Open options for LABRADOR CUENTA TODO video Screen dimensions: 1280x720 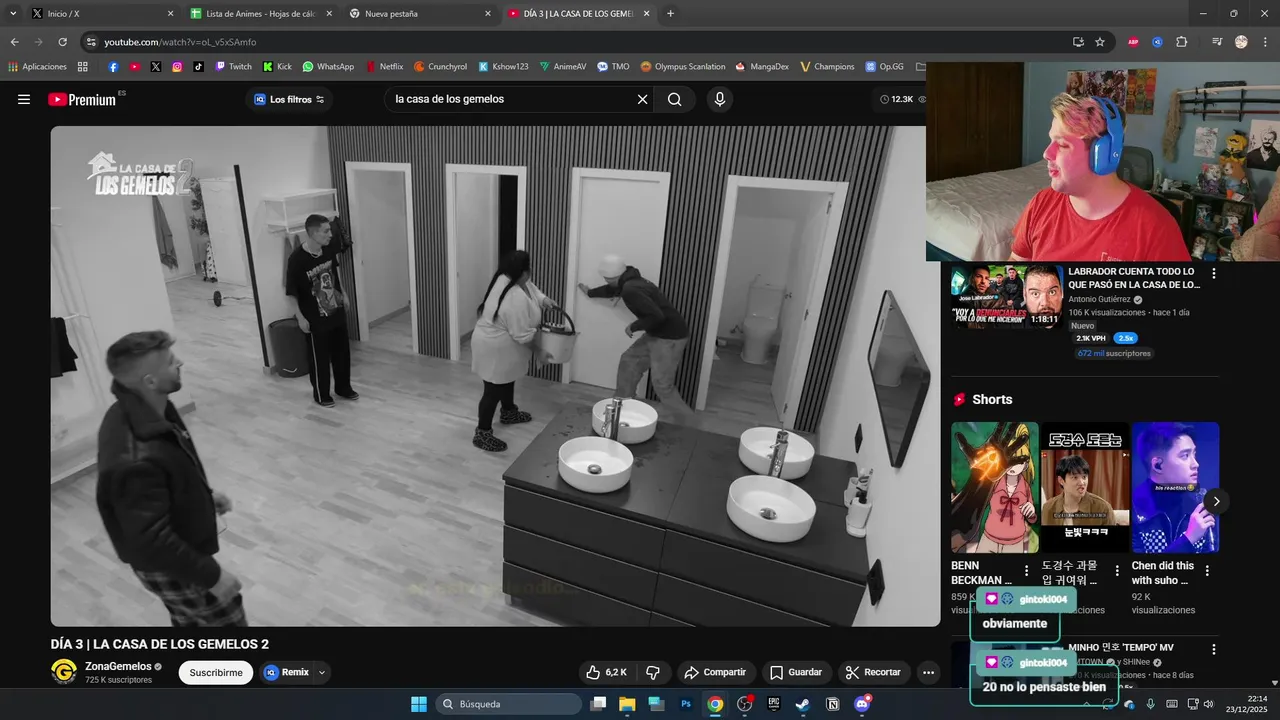[x=1214, y=273]
